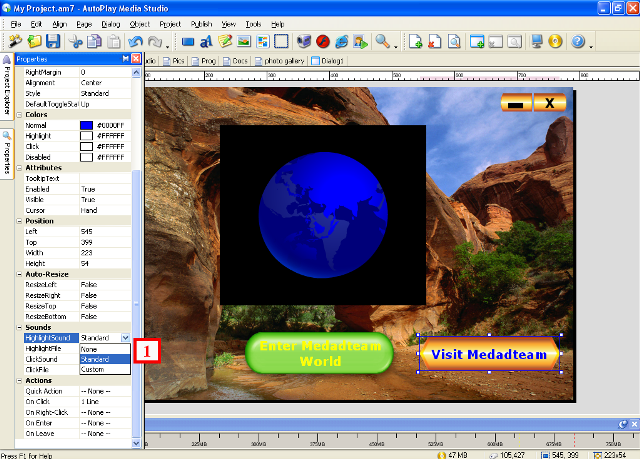Screen dimensions: 640x459
Task: Click the blue Help question-mark icon
Action: 577,42
